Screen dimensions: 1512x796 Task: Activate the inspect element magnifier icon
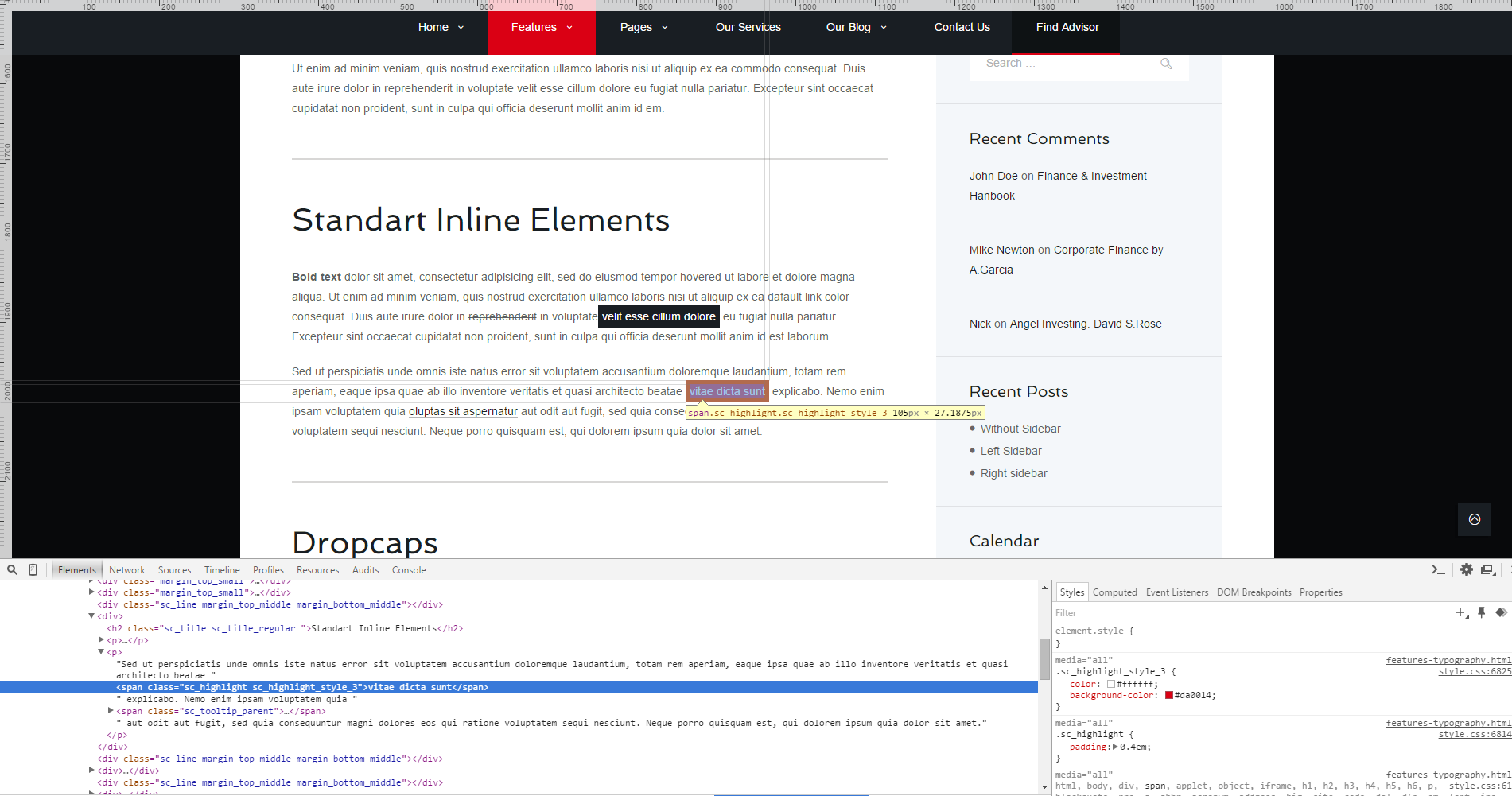pyautogui.click(x=12, y=569)
